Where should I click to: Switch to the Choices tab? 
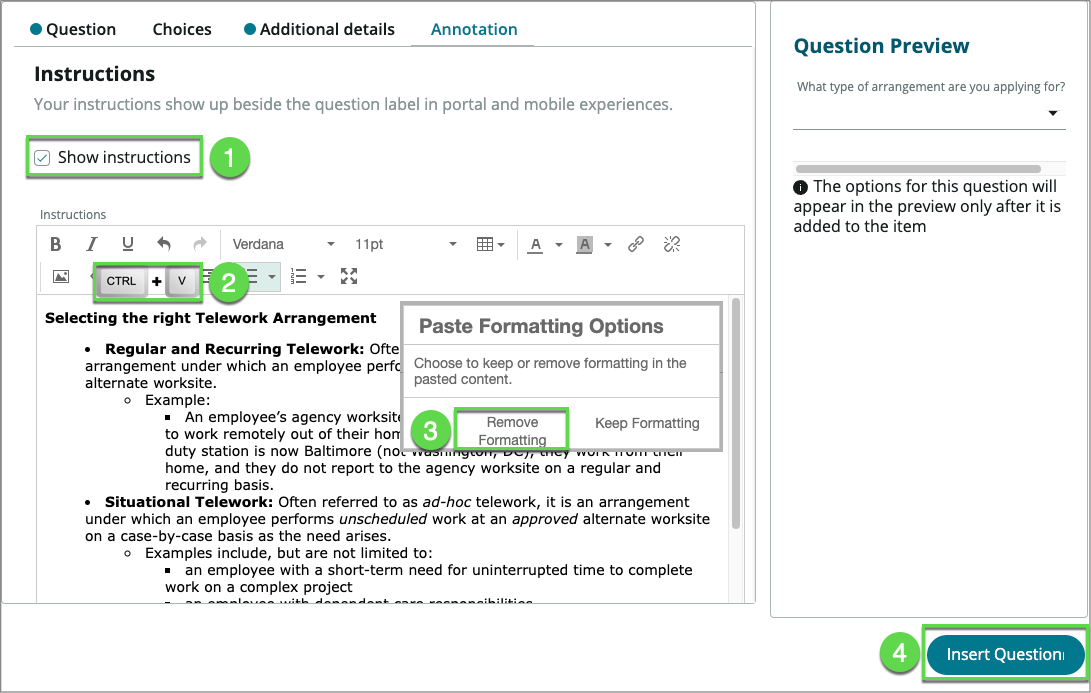(x=182, y=29)
